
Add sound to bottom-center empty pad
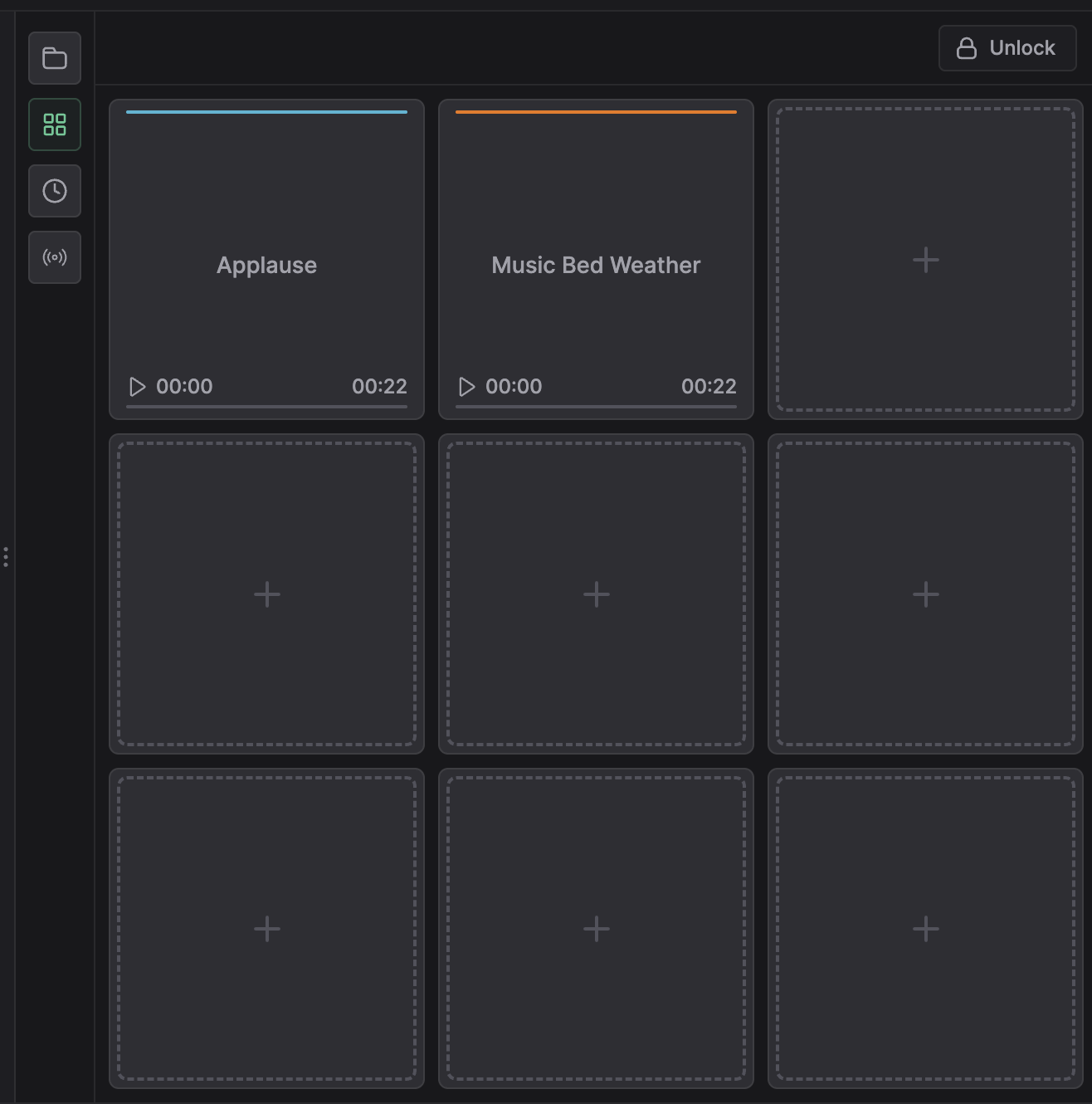tap(596, 928)
